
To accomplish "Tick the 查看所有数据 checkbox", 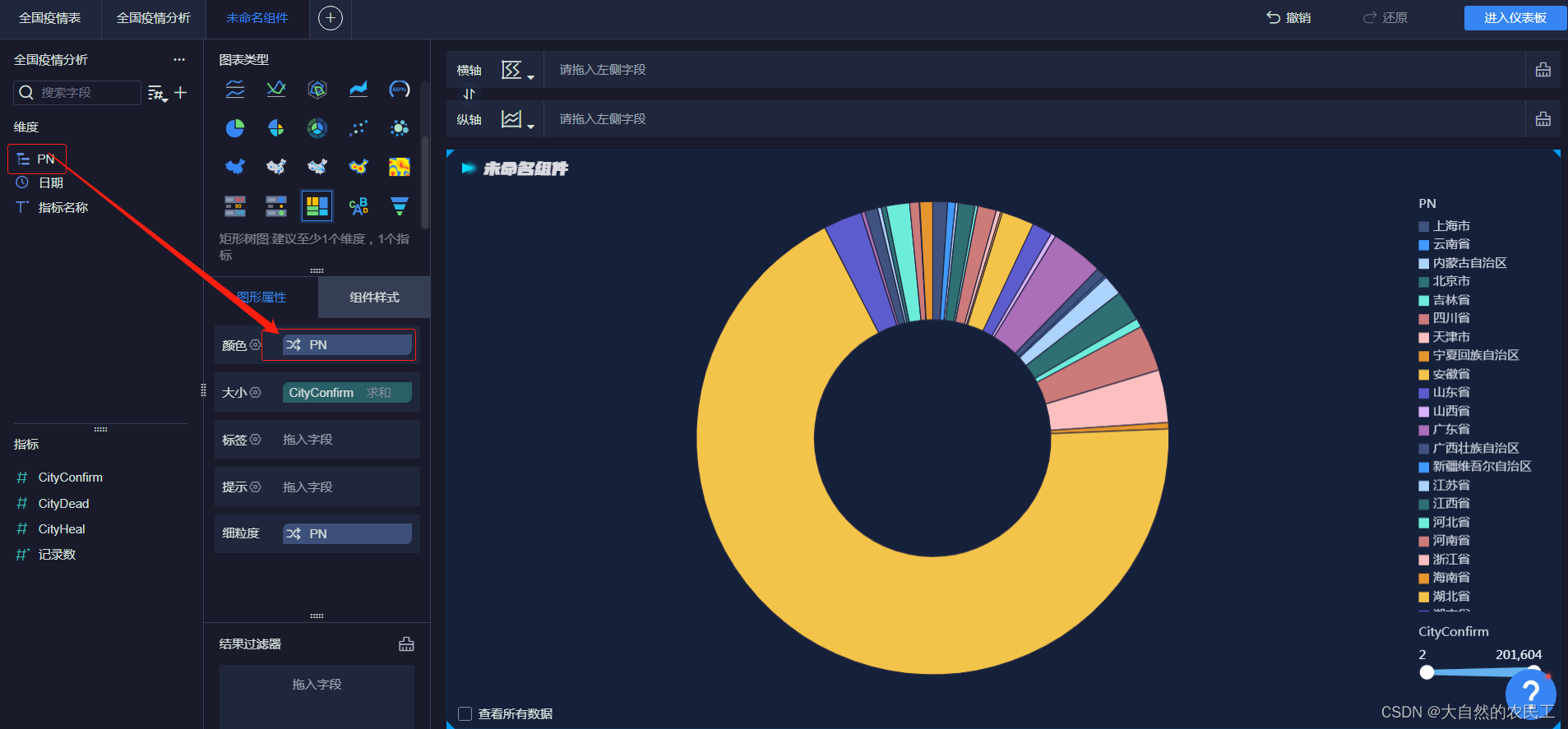I will (x=465, y=713).
